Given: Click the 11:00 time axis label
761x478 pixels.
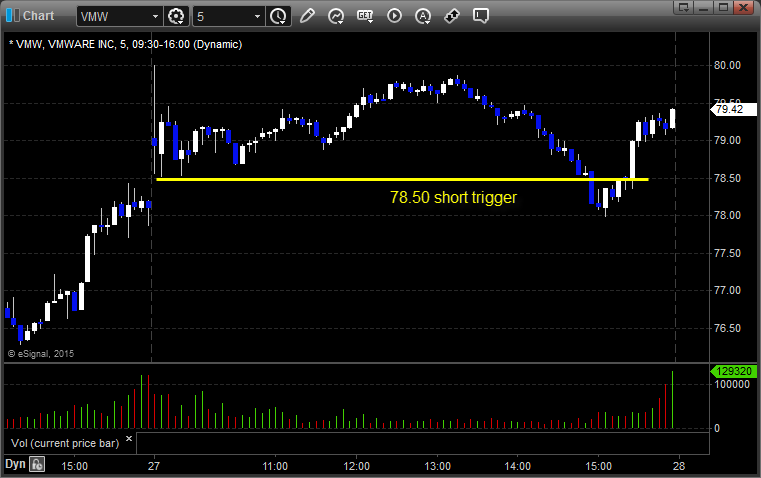Looking at the screenshot, I should point(275,466).
